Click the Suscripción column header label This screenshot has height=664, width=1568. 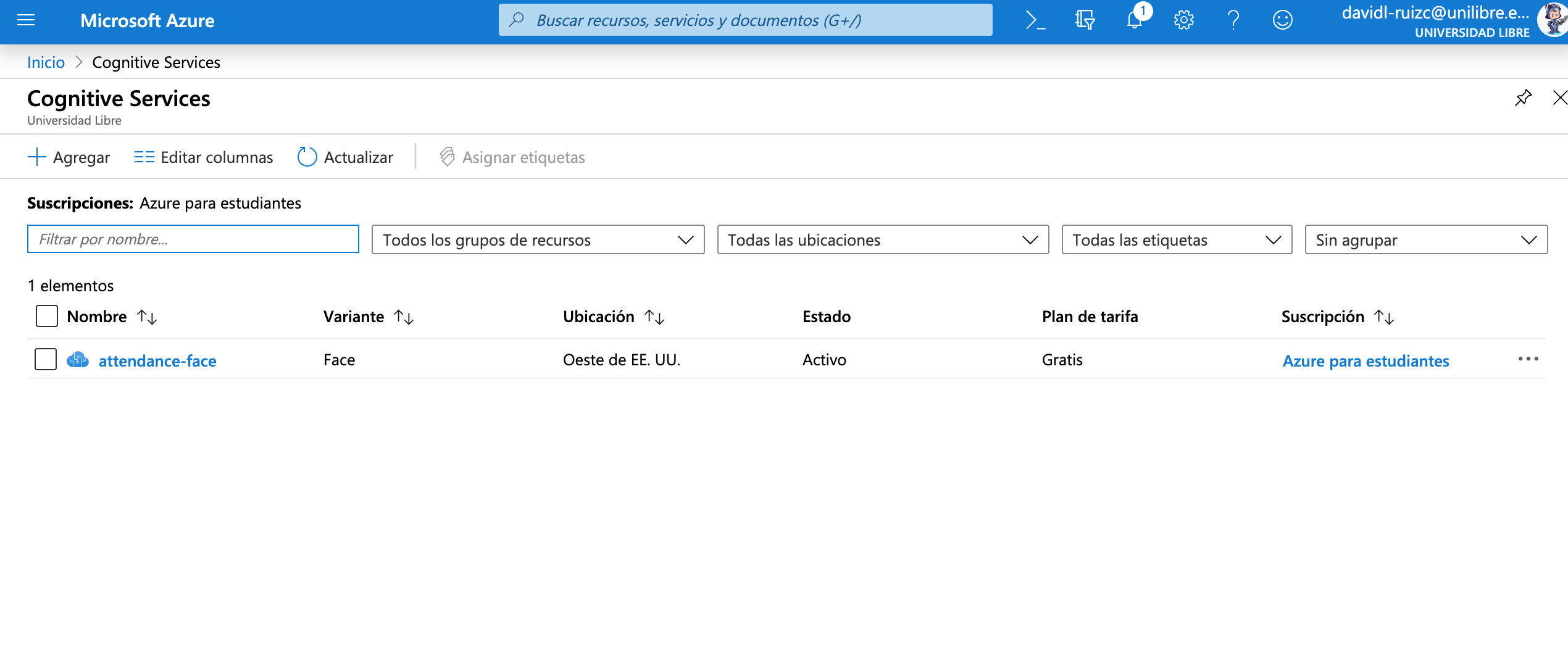(x=1322, y=317)
